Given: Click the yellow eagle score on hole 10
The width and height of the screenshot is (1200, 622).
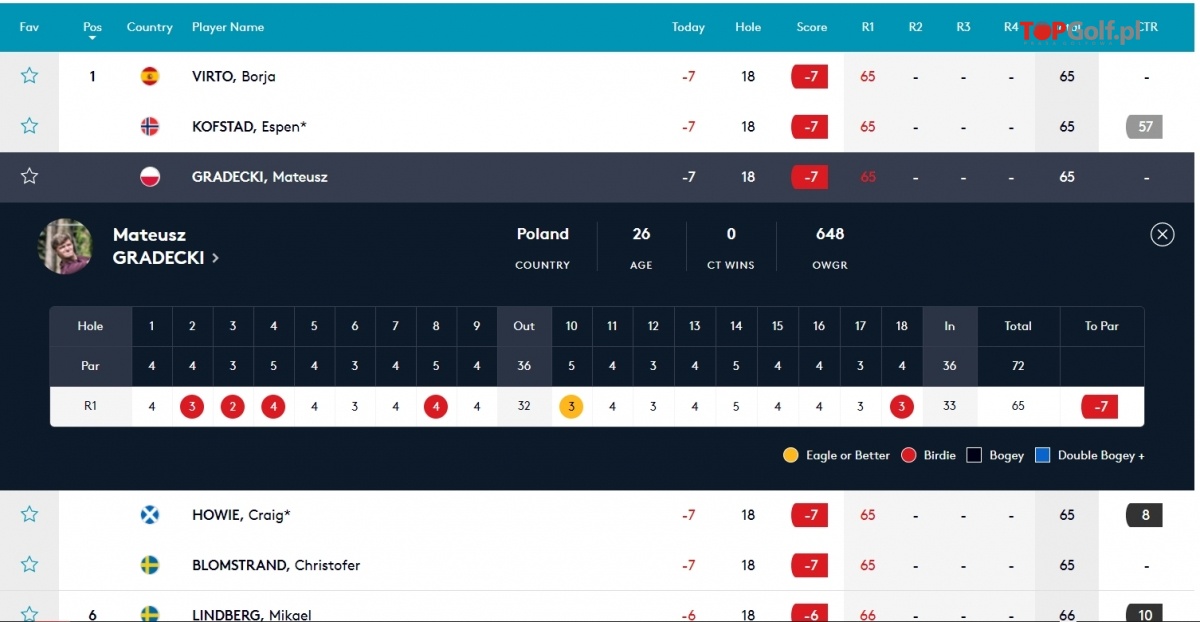Looking at the screenshot, I should coord(571,407).
